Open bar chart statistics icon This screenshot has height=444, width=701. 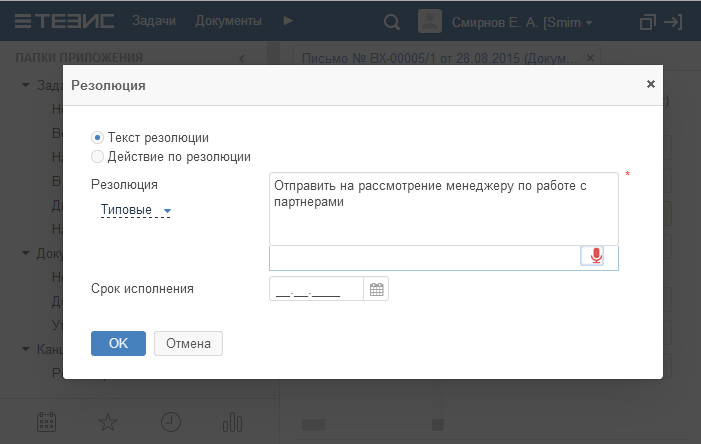[x=233, y=421]
